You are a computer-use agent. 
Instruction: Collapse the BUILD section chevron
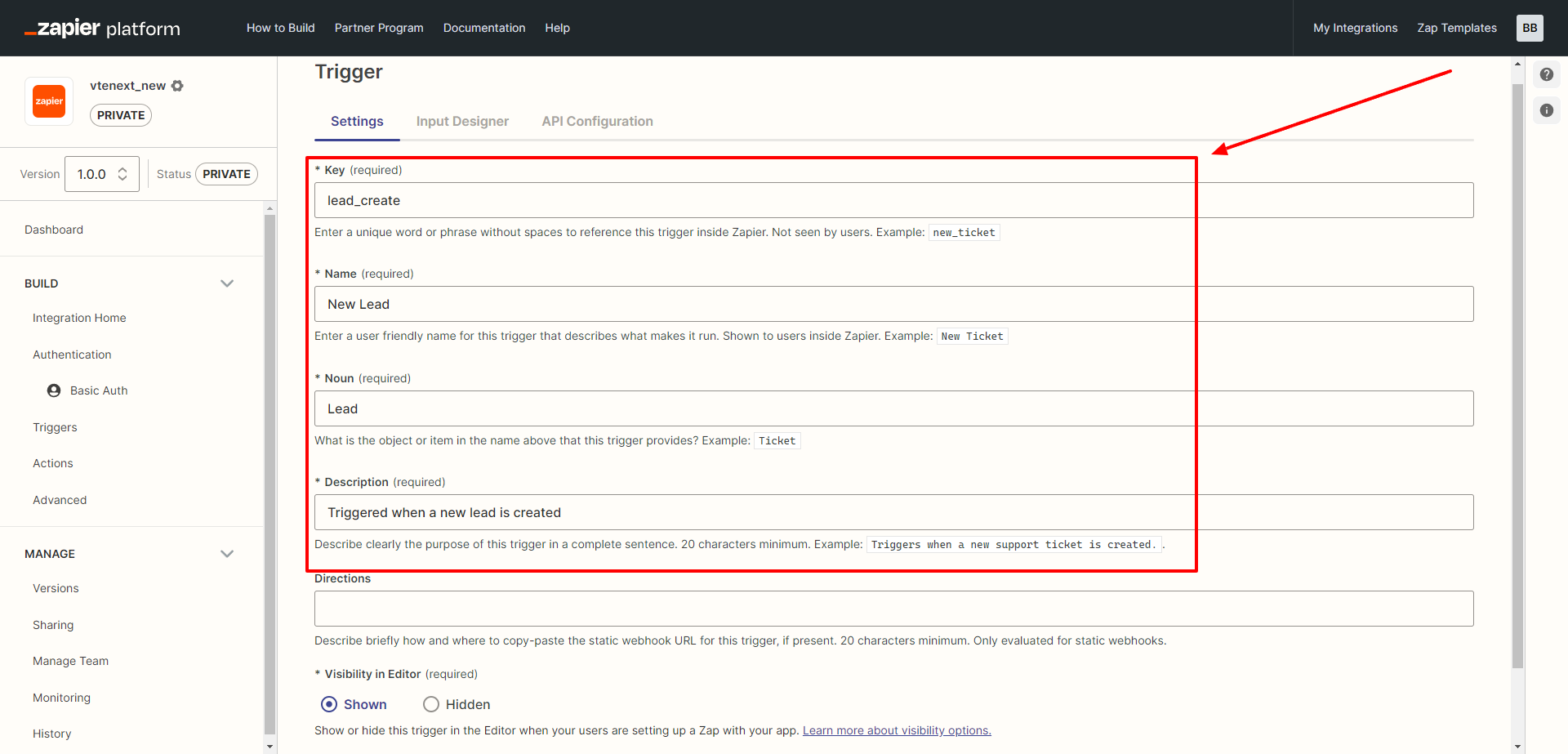pyautogui.click(x=227, y=283)
